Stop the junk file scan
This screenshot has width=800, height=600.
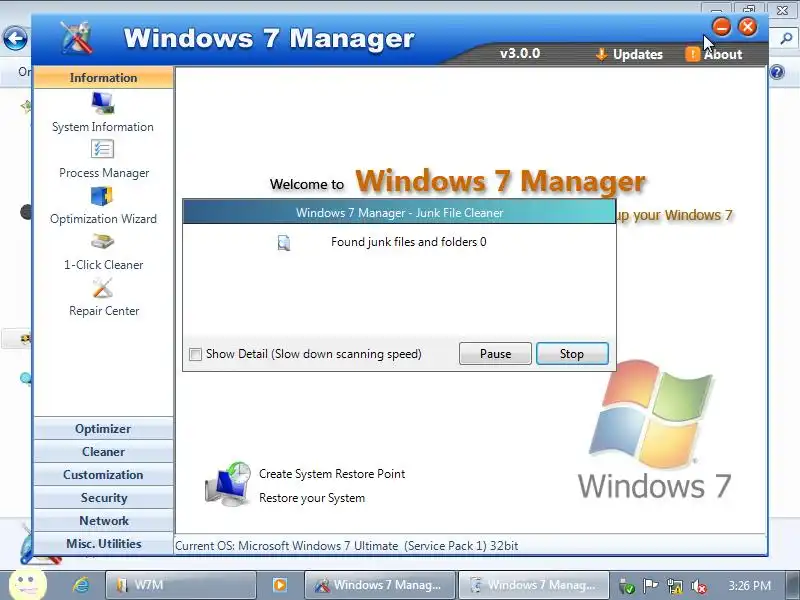point(572,354)
